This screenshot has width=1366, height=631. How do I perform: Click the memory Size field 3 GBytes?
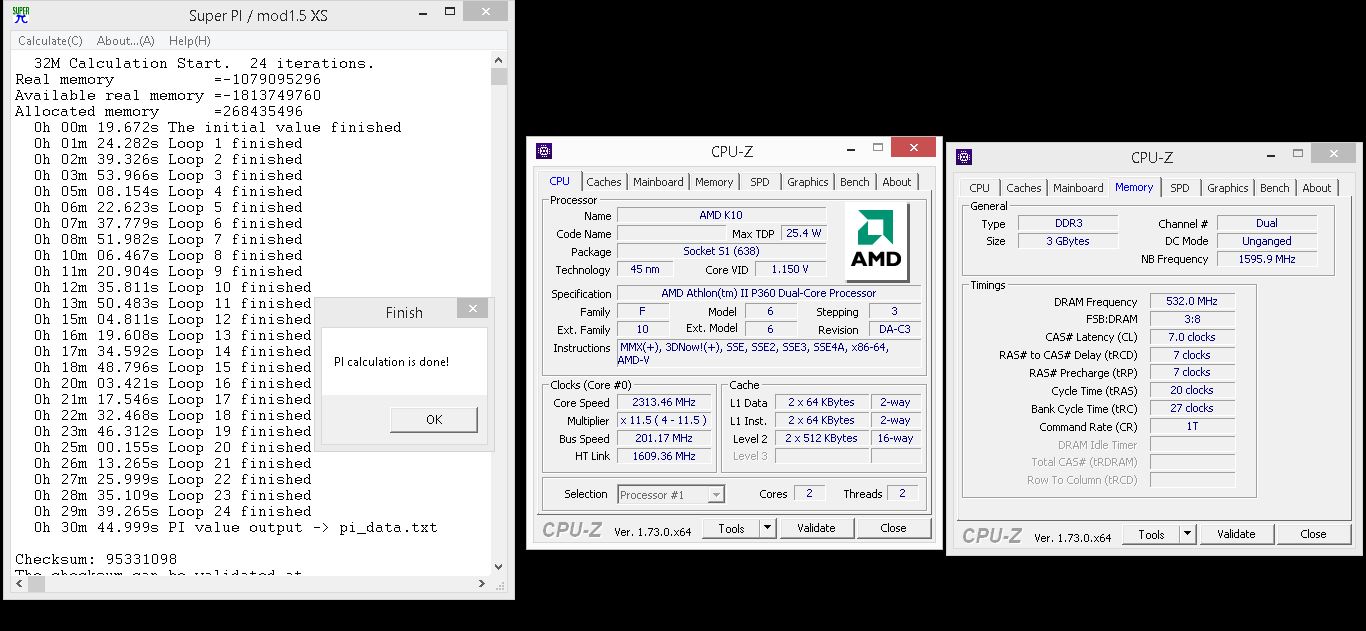click(x=1068, y=241)
